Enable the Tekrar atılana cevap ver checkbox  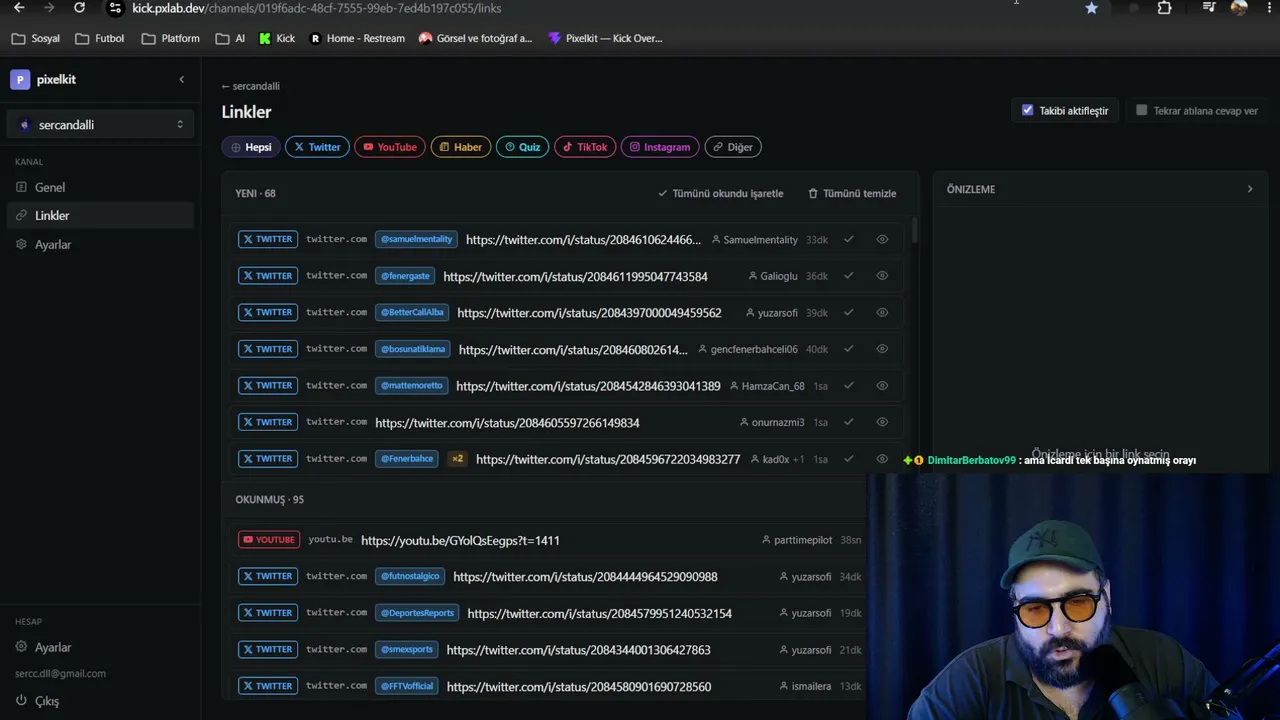click(x=1142, y=110)
